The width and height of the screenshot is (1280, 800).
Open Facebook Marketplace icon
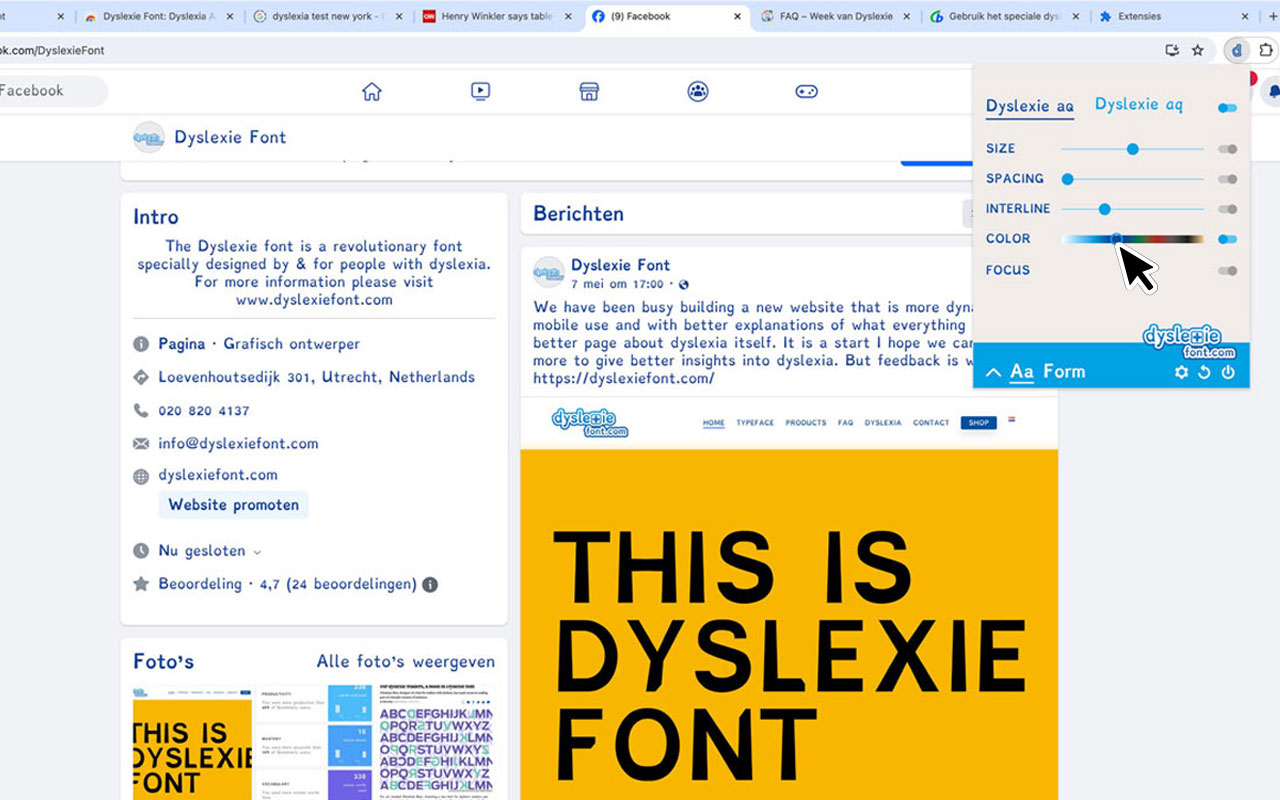pos(589,91)
